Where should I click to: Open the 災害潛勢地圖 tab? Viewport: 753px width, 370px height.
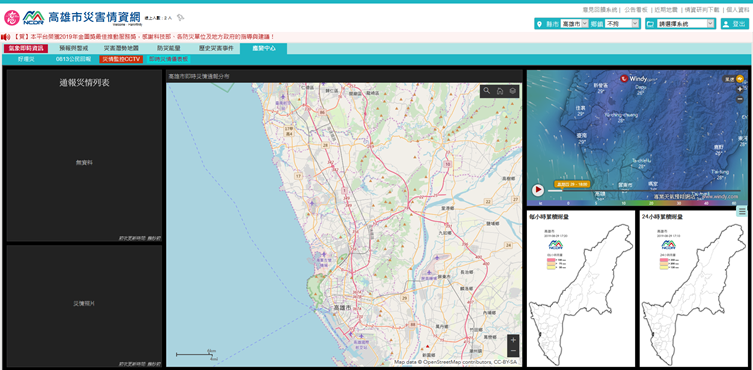[x=121, y=48]
